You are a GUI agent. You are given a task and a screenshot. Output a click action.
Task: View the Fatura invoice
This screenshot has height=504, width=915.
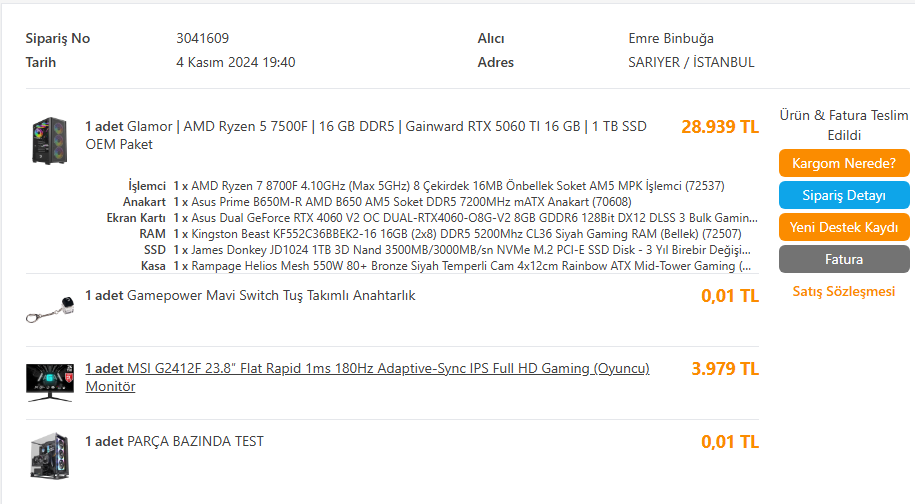tap(844, 259)
